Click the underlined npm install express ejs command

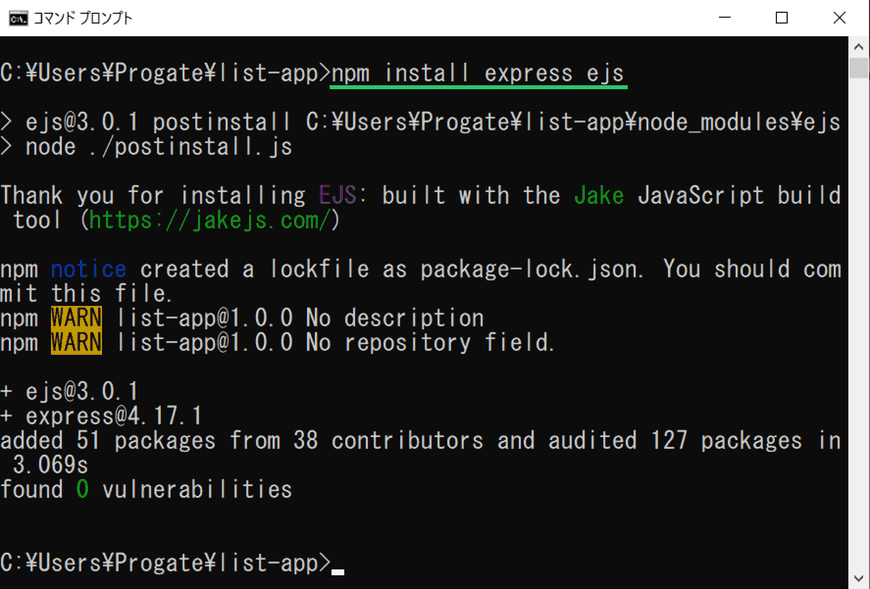(x=478, y=74)
